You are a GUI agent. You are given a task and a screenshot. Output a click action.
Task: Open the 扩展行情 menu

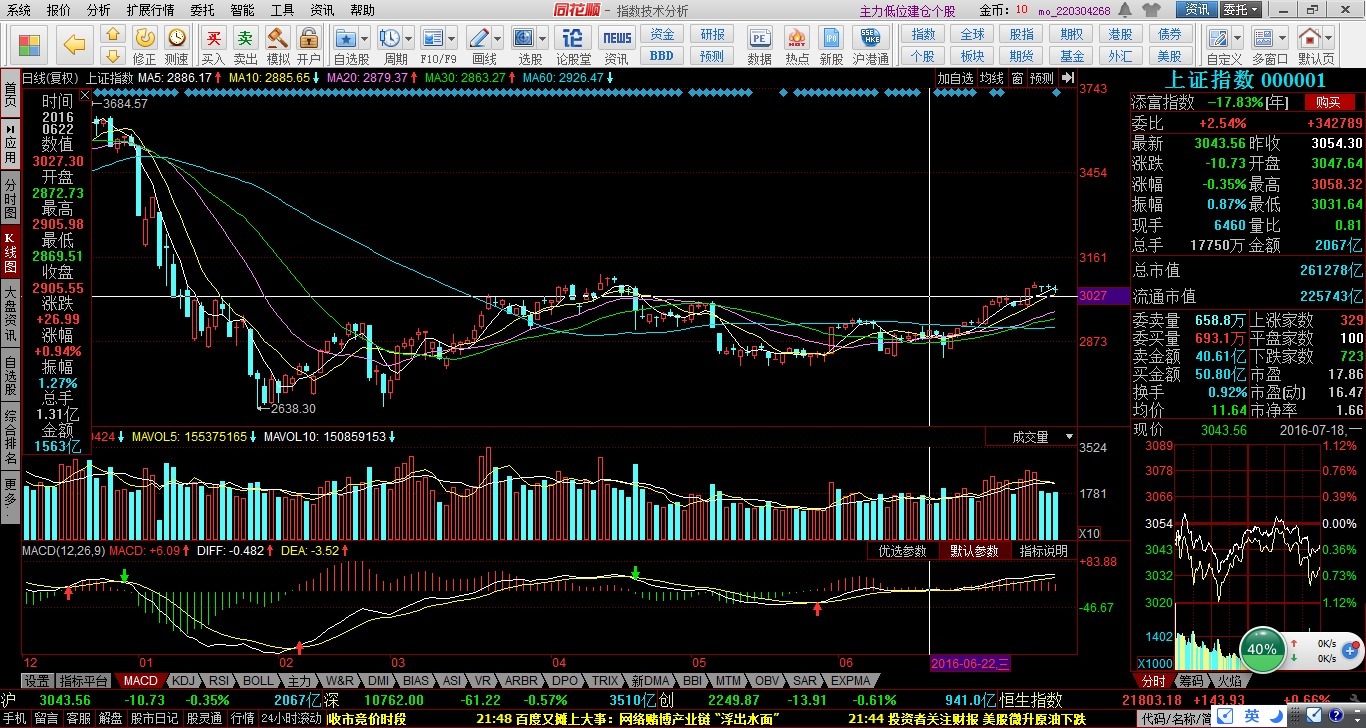pos(150,10)
